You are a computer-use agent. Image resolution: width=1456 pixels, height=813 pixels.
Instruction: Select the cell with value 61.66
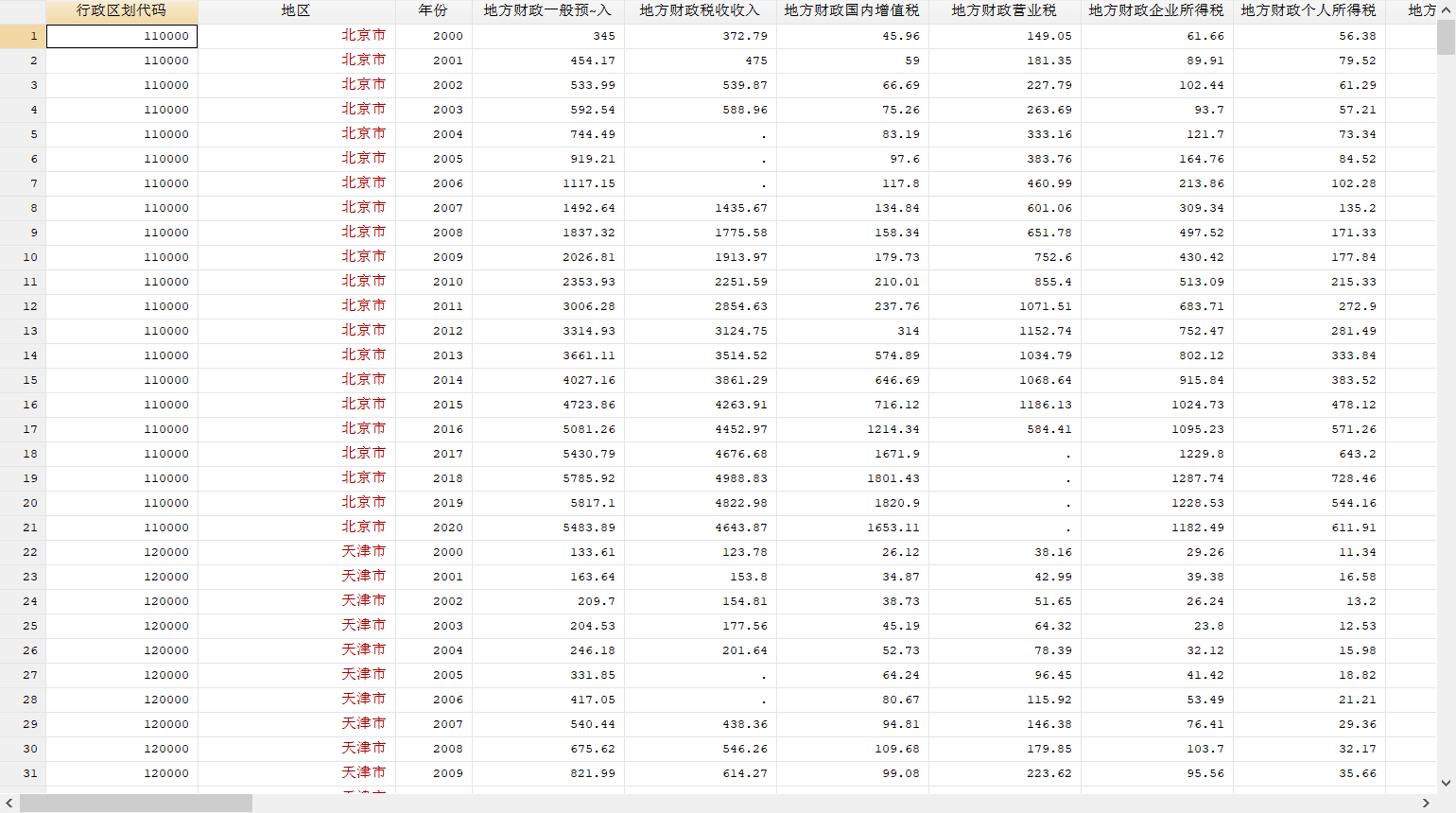(x=1157, y=36)
